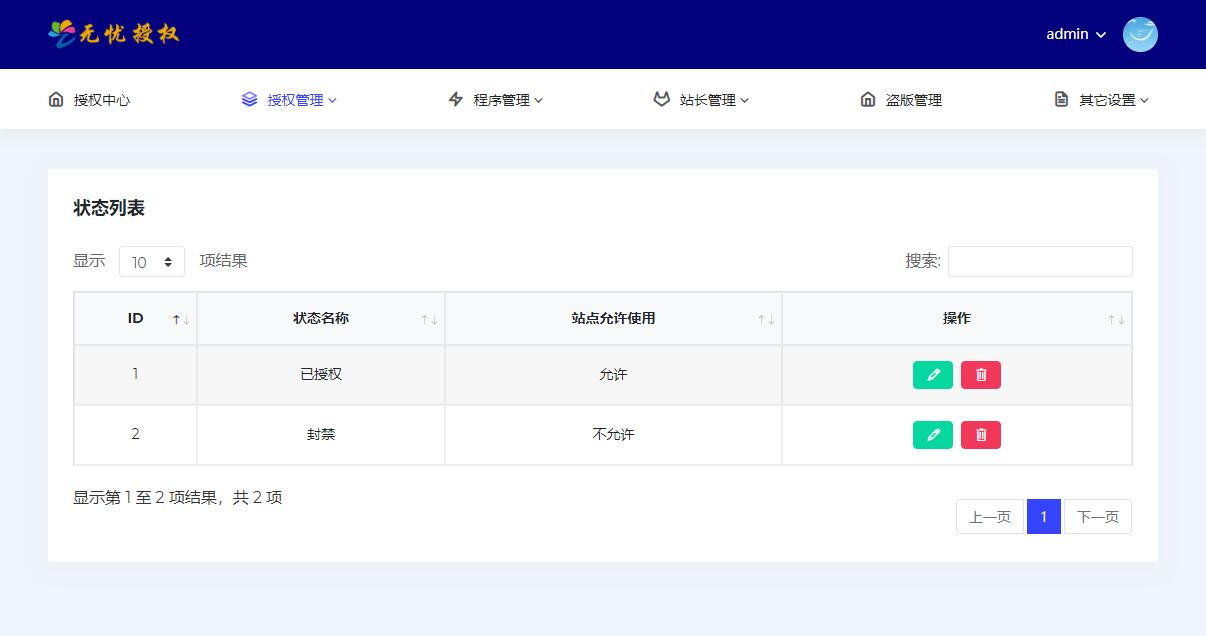The height and width of the screenshot is (636, 1206).
Task: Open the 授权管理 dropdown menu
Action: click(298, 99)
